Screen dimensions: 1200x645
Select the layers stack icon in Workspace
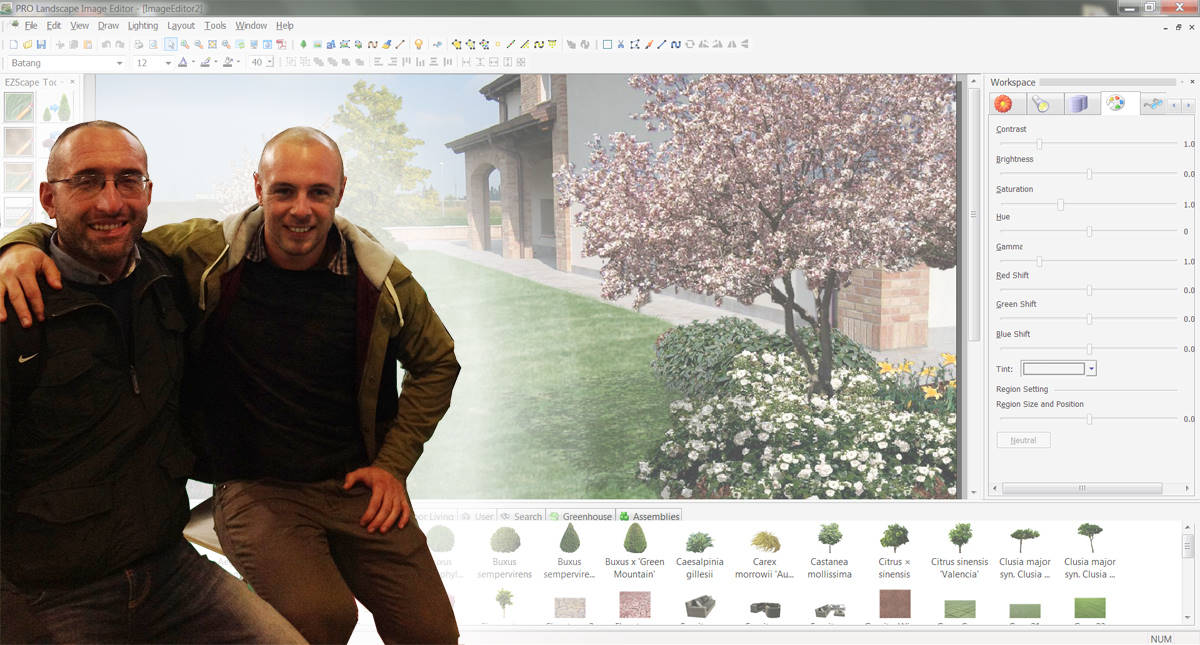(x=1079, y=103)
